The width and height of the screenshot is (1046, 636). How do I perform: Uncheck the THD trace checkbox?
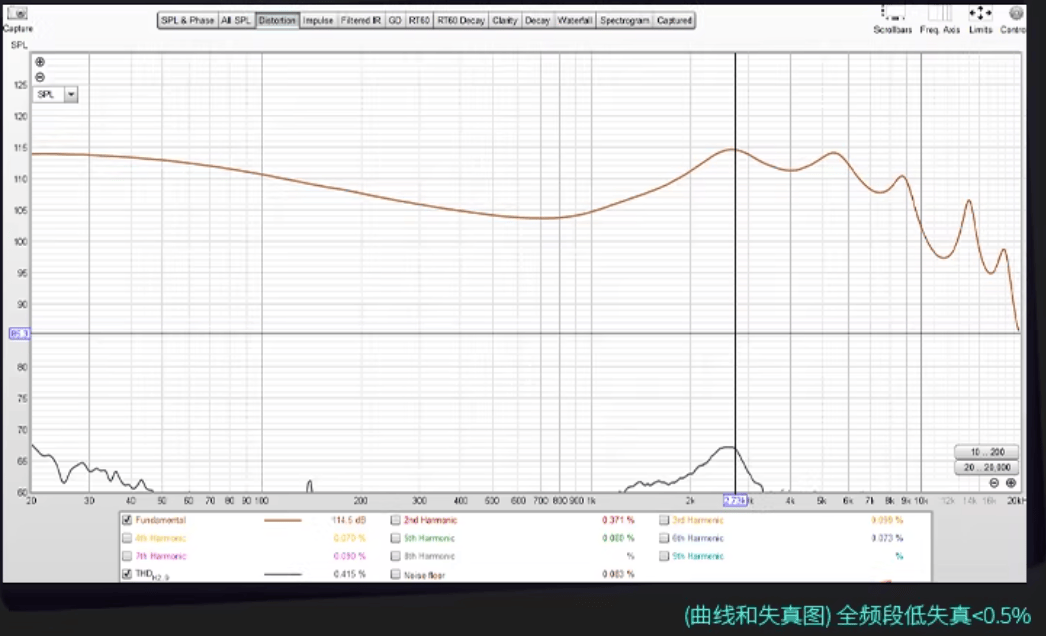(127, 574)
